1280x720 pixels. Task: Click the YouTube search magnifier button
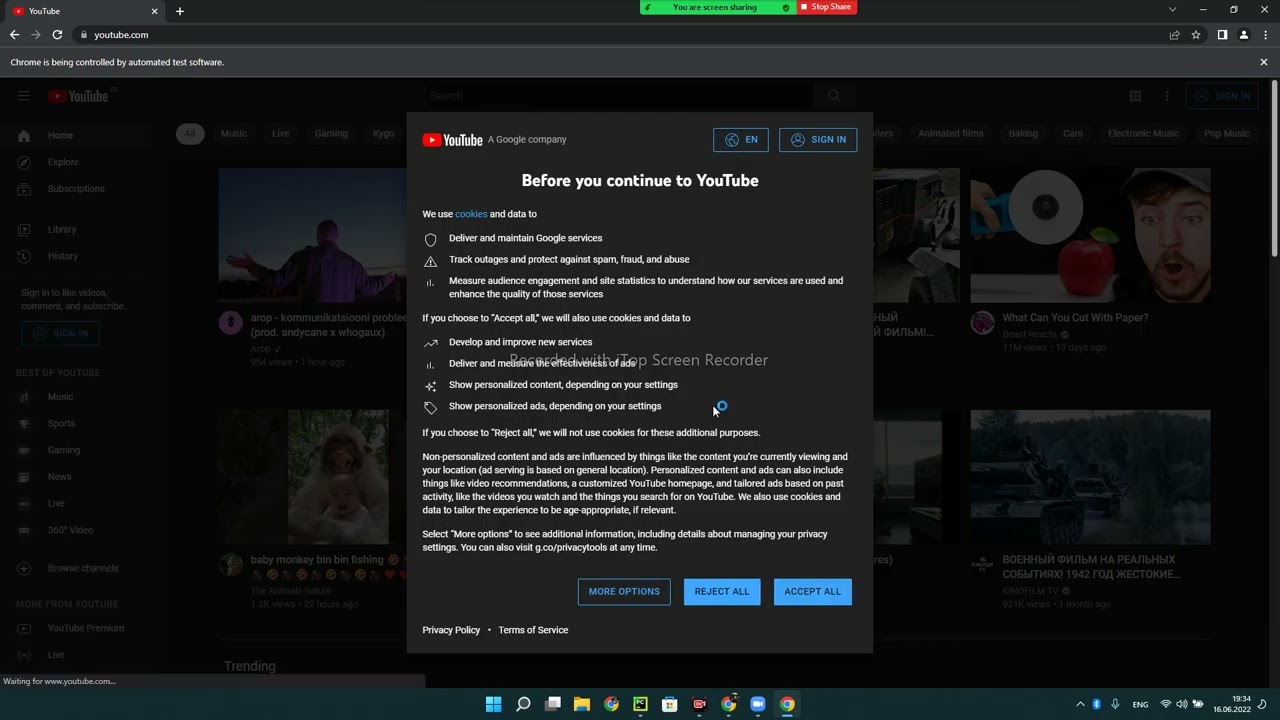coord(834,96)
